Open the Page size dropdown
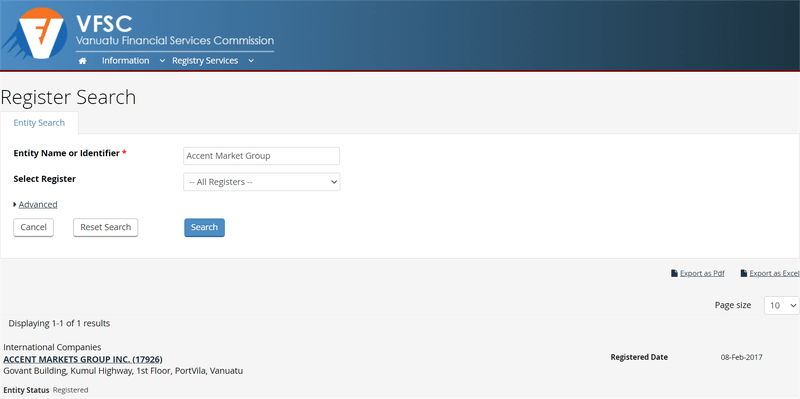800x399 pixels. coord(781,305)
